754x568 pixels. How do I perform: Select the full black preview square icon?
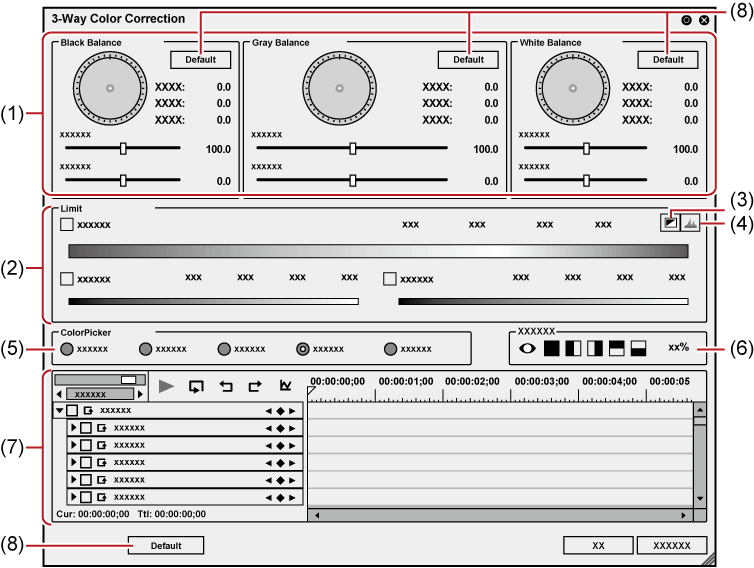pos(551,348)
